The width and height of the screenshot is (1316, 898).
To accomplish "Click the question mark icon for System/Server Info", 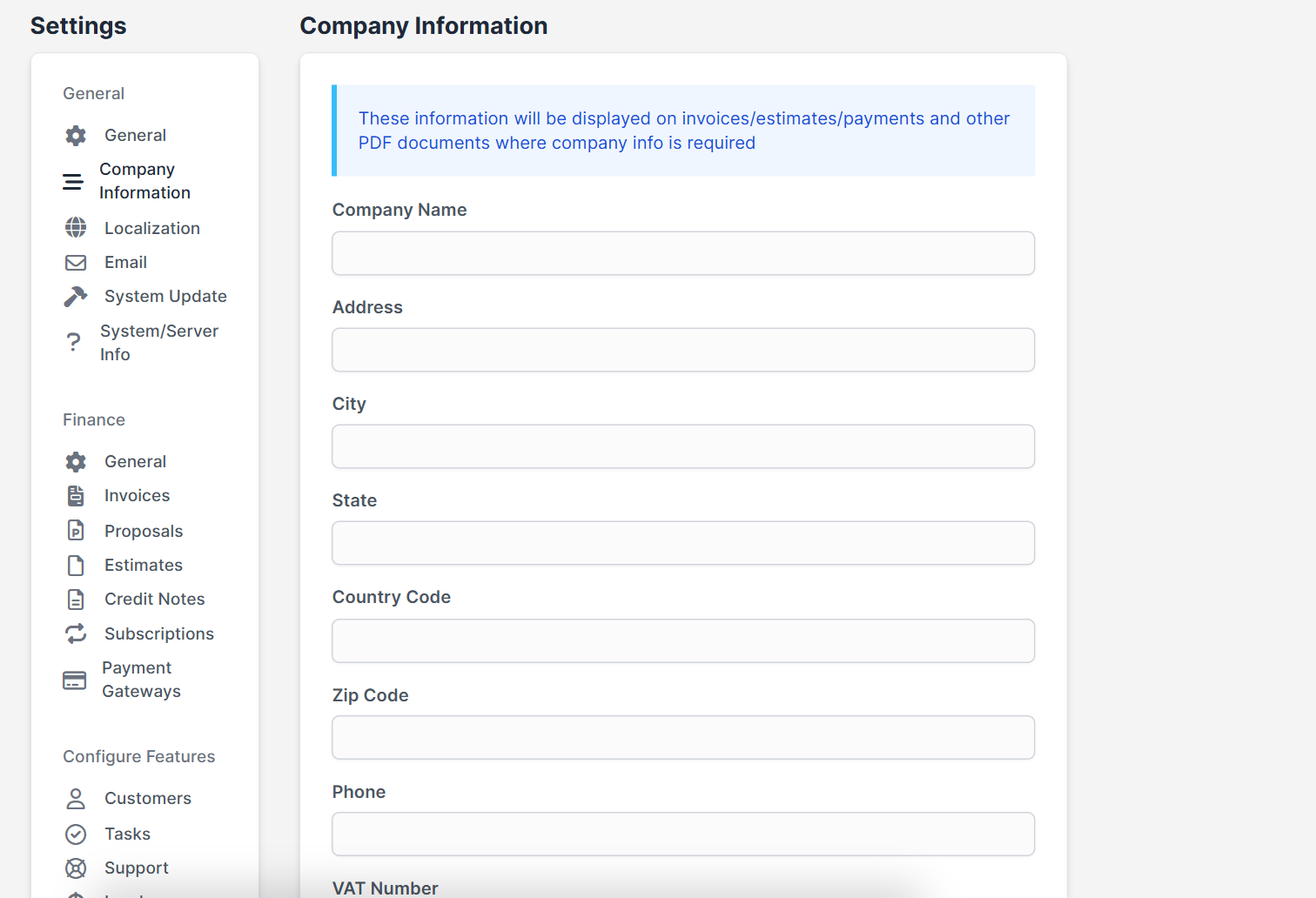I will click(74, 343).
